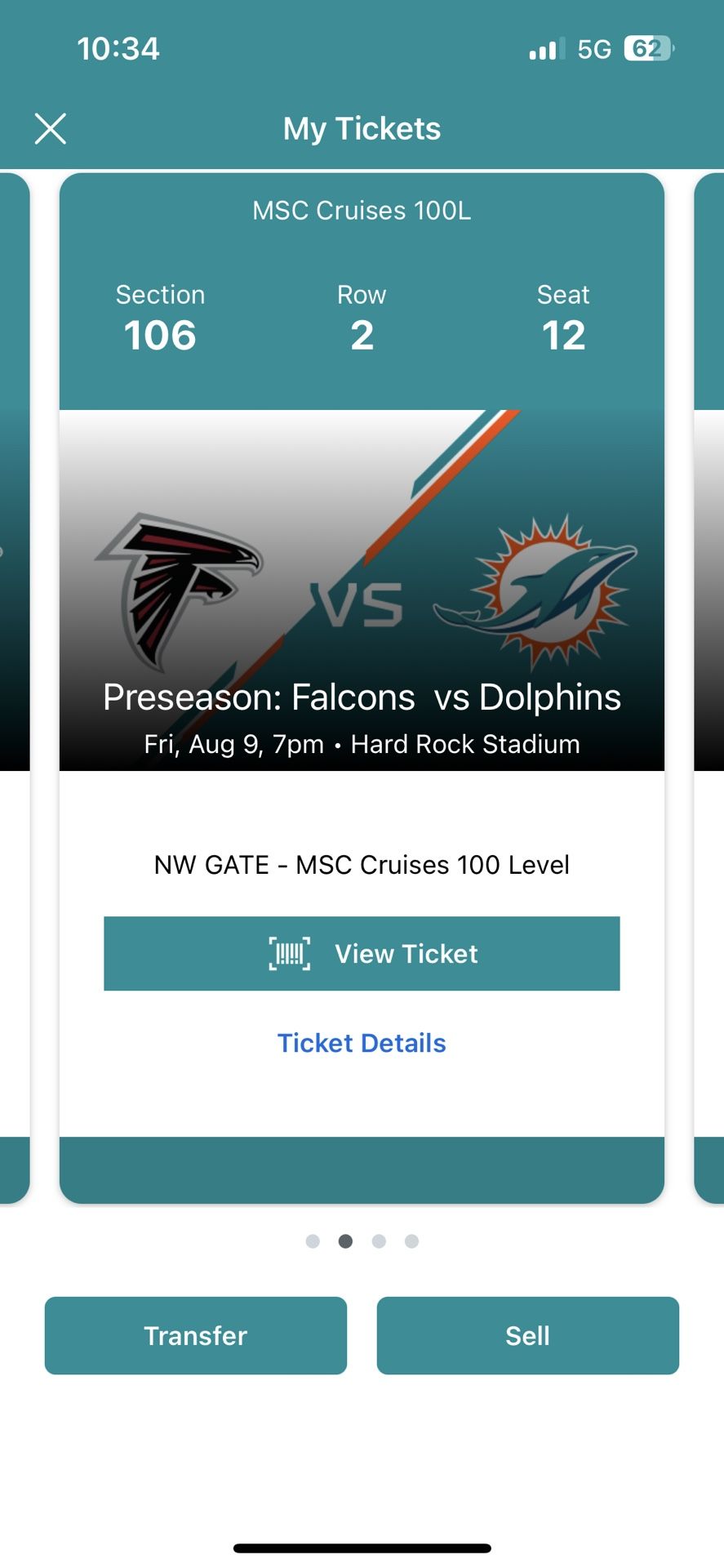
Task: Select the second page indicator dot
Action: pos(346,1241)
